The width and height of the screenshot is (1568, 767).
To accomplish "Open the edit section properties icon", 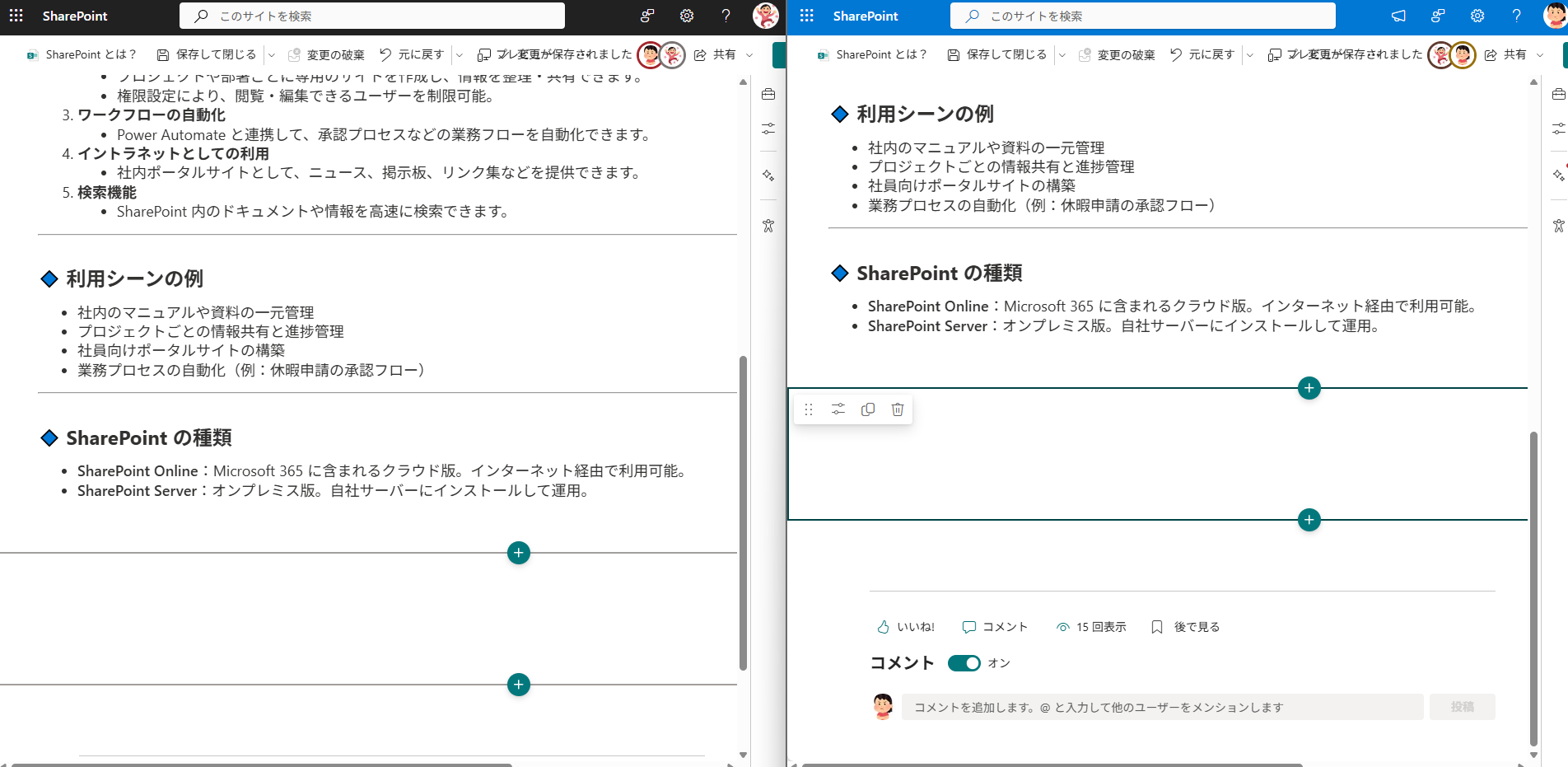I will [x=838, y=409].
